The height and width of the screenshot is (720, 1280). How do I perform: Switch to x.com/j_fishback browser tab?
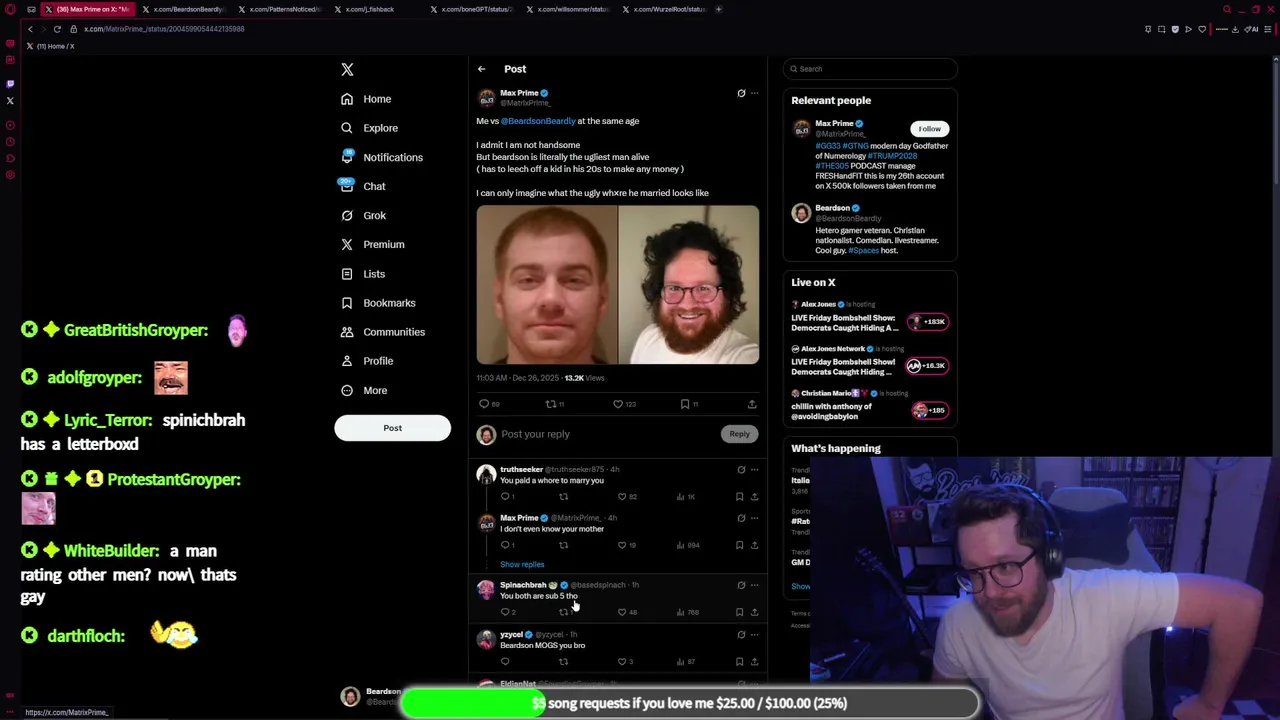coord(368,9)
